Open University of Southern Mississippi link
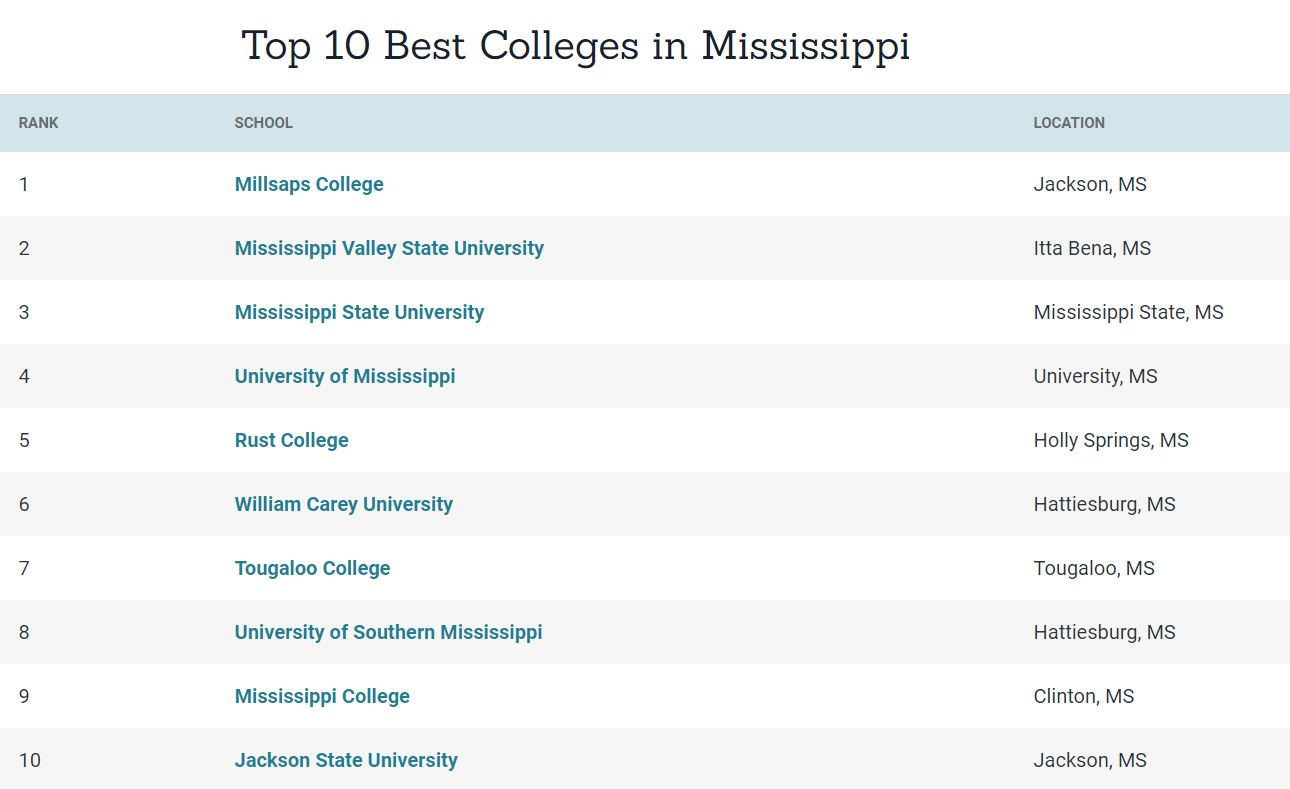Screen dimensions: 1290x789 click(388, 632)
